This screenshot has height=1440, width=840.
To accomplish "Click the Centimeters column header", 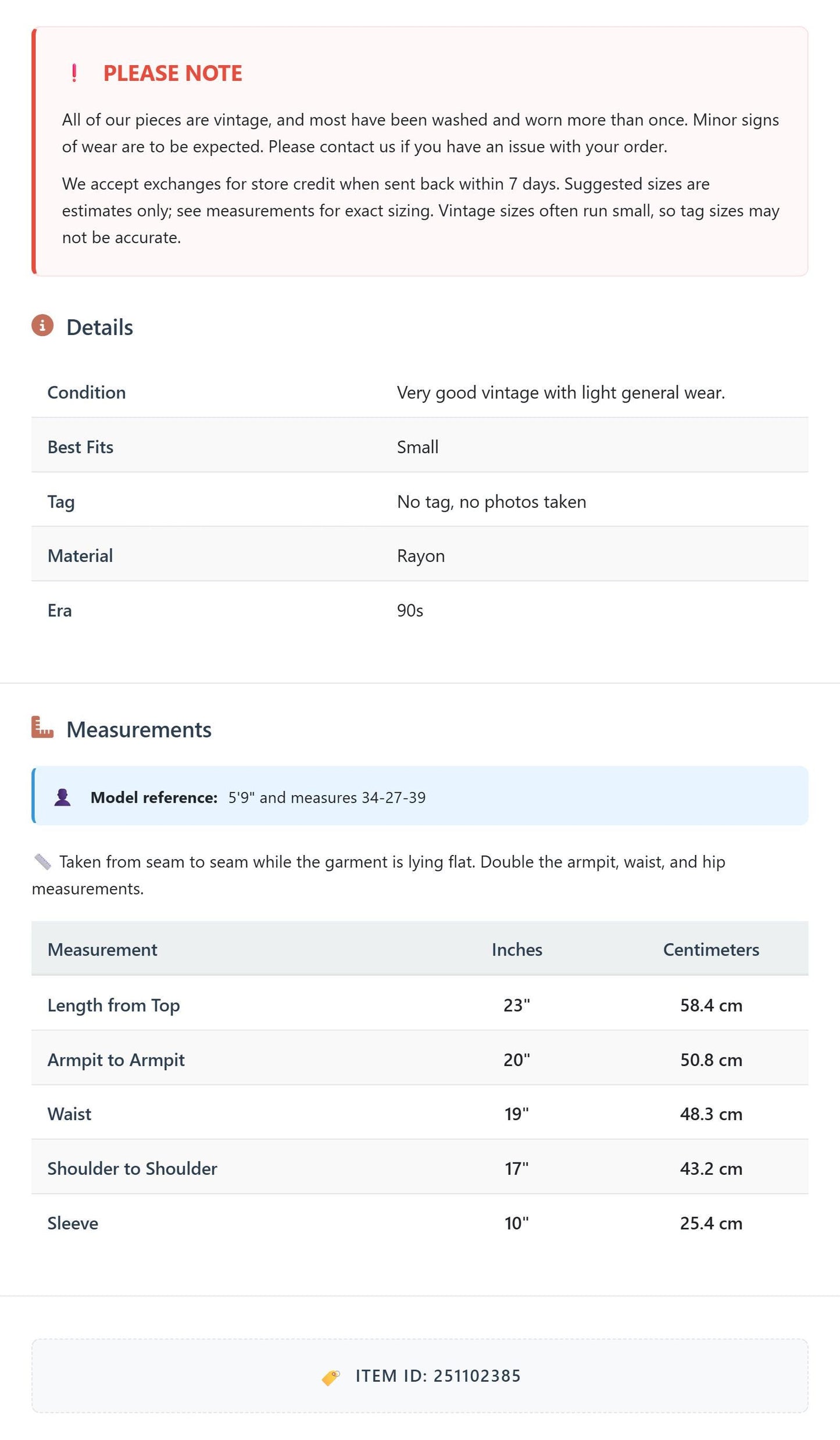I will [x=711, y=950].
